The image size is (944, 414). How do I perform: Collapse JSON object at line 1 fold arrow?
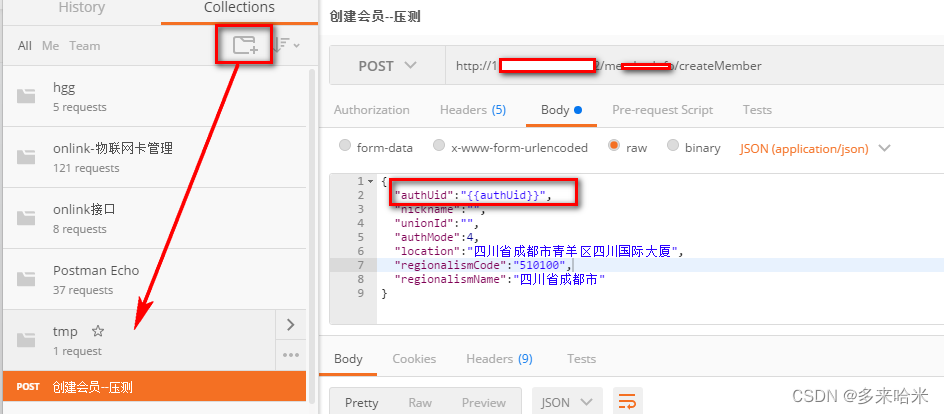370,181
